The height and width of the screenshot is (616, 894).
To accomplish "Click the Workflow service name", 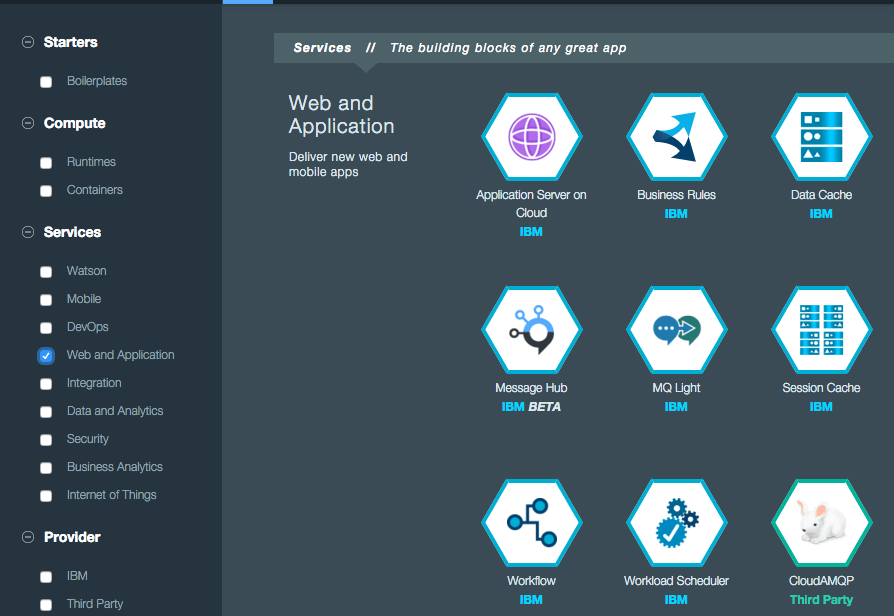I will (x=531, y=581).
